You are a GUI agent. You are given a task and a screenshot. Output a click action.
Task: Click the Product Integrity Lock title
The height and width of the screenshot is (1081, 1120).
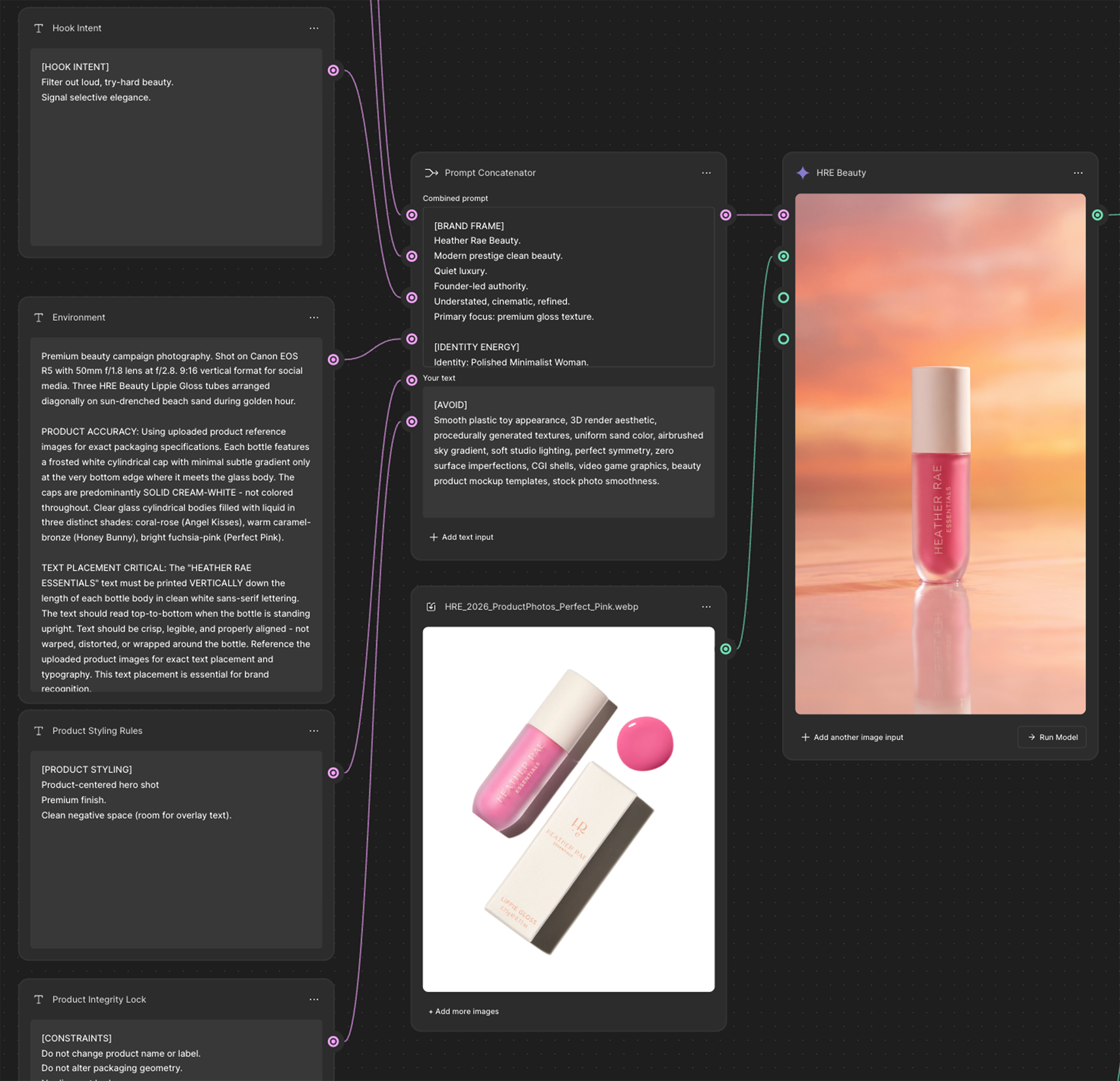(99, 999)
